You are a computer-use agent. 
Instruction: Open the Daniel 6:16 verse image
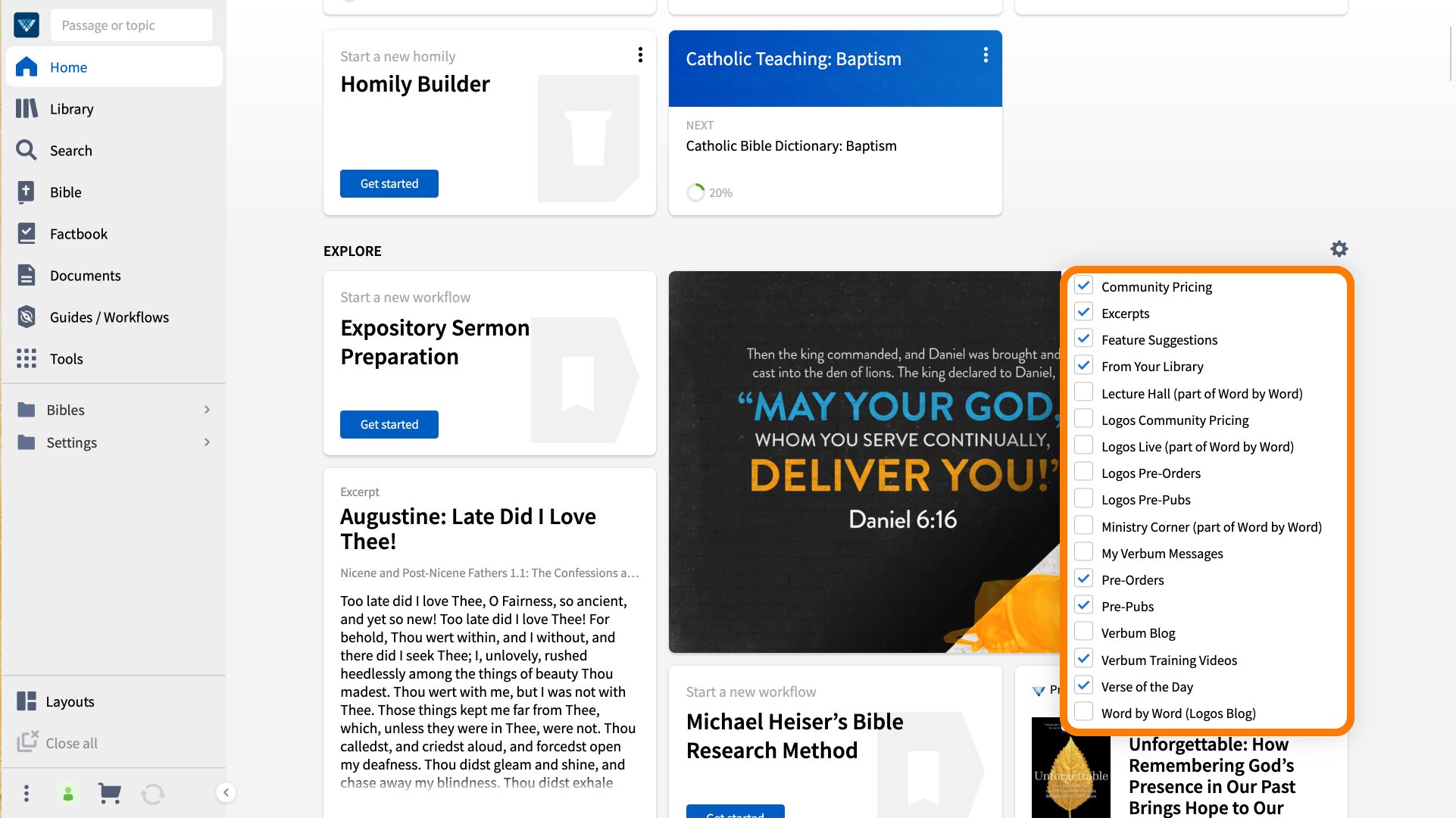864,461
